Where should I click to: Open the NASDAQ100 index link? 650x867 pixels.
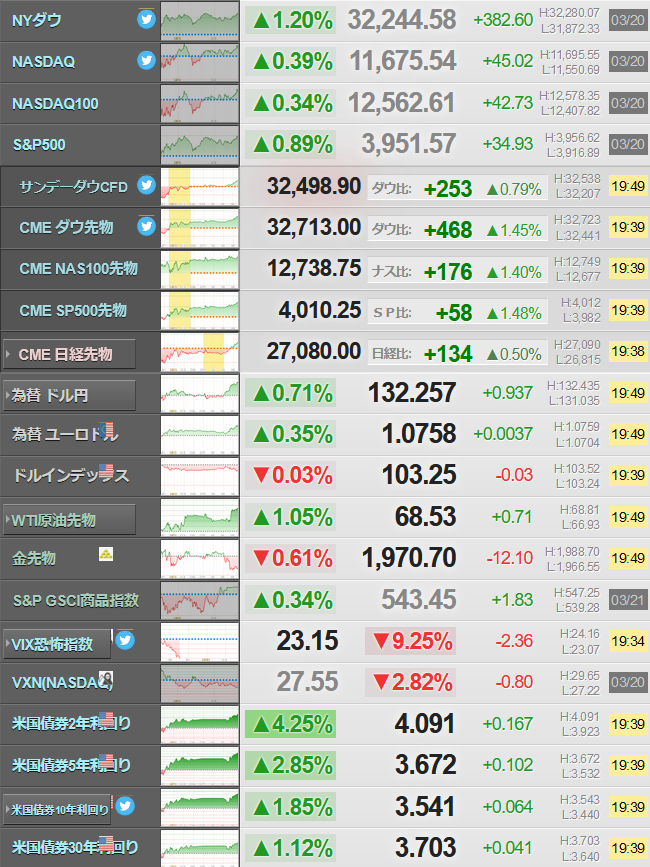pyautogui.click(x=55, y=103)
